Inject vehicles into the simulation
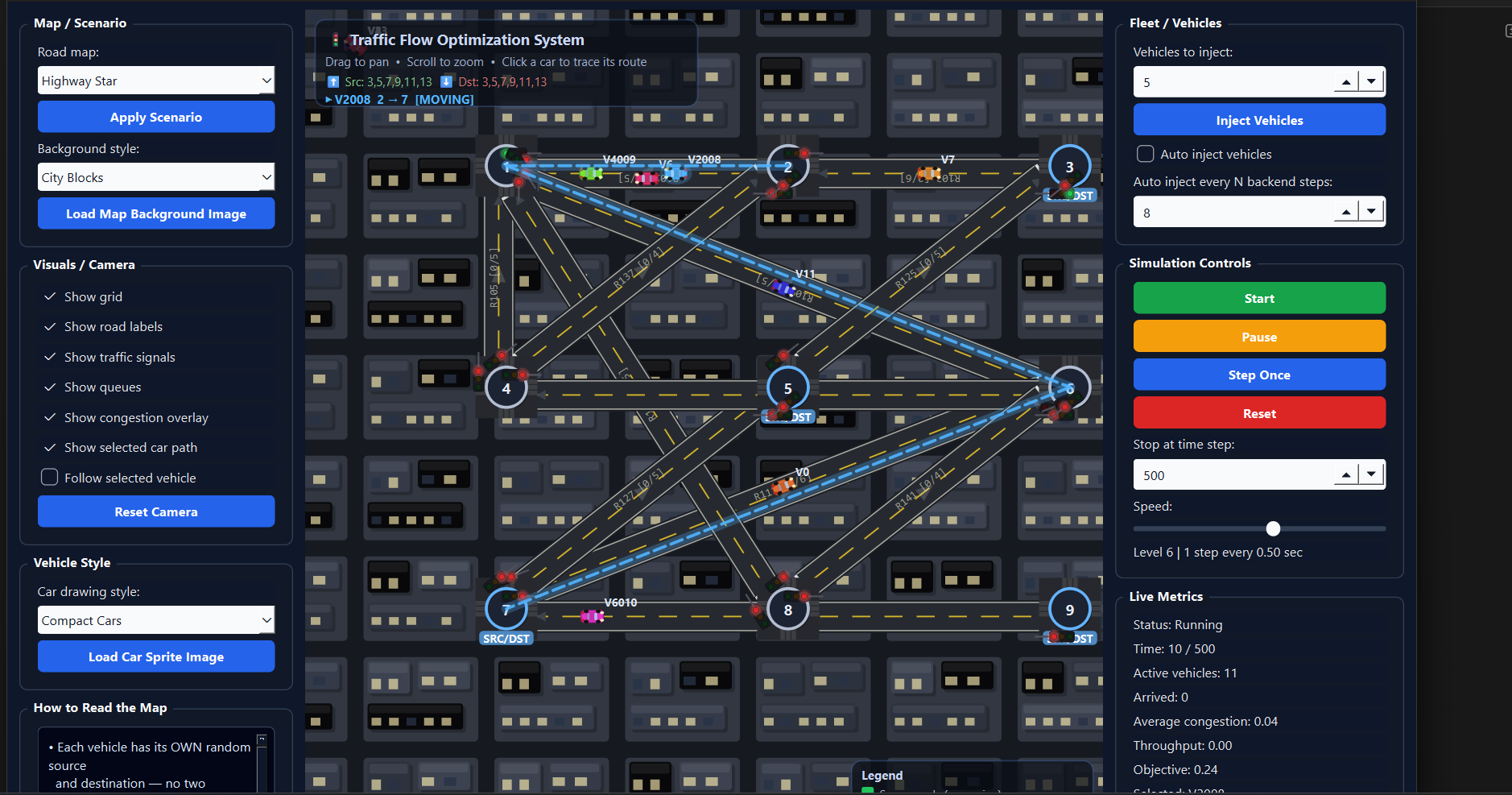1512x795 pixels. click(1259, 120)
